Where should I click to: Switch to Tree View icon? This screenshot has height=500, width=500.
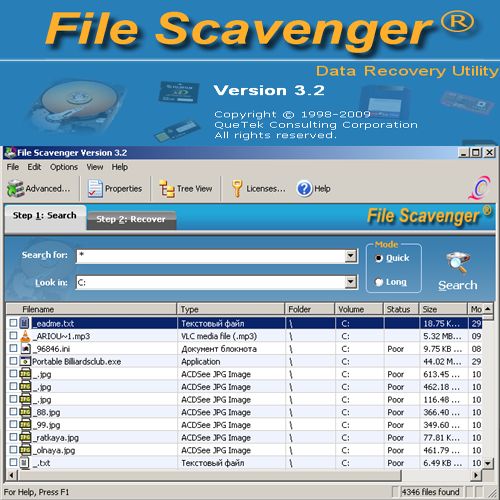pos(167,189)
